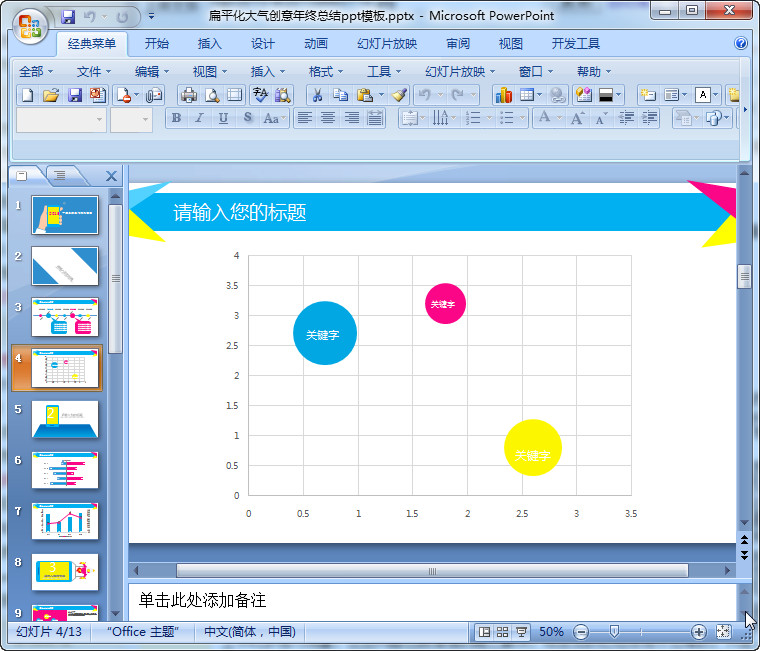Click the 中文(简体，中国) language indicator
This screenshot has height=651, width=760.
[250, 632]
